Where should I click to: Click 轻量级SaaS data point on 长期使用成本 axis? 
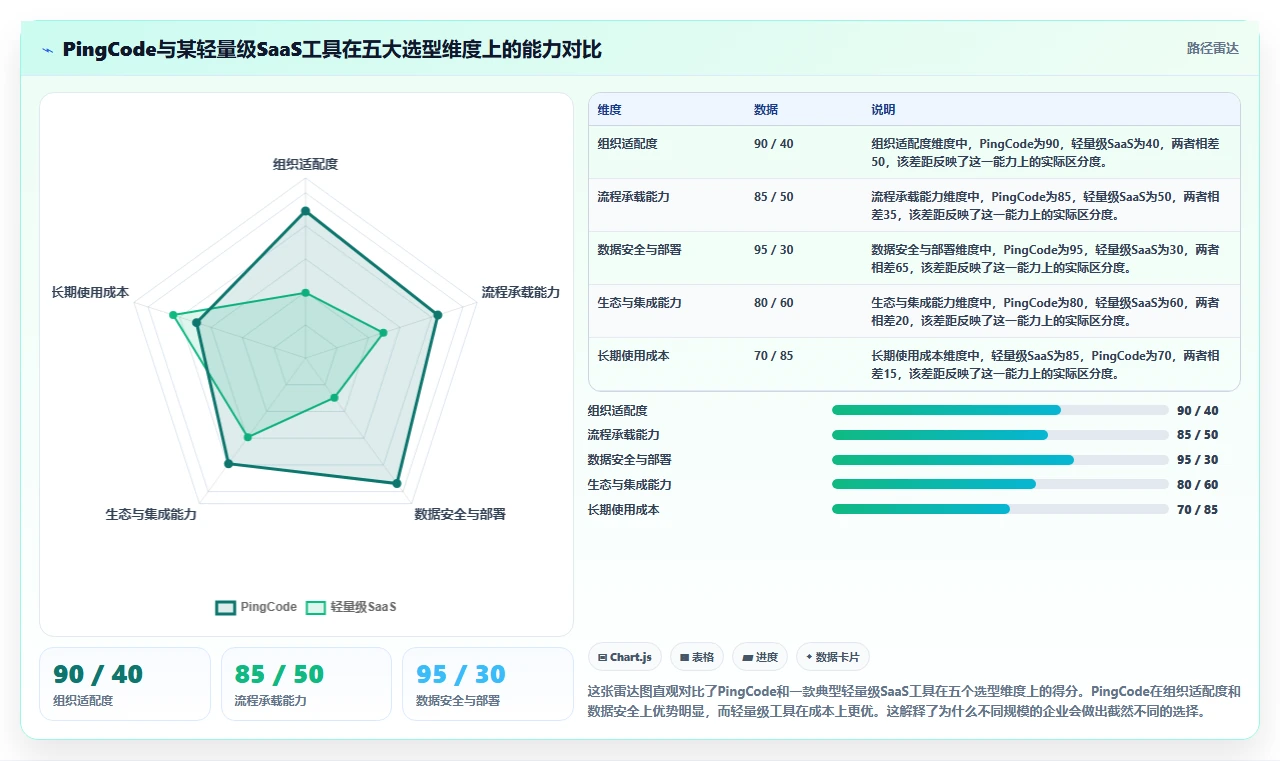(173, 315)
